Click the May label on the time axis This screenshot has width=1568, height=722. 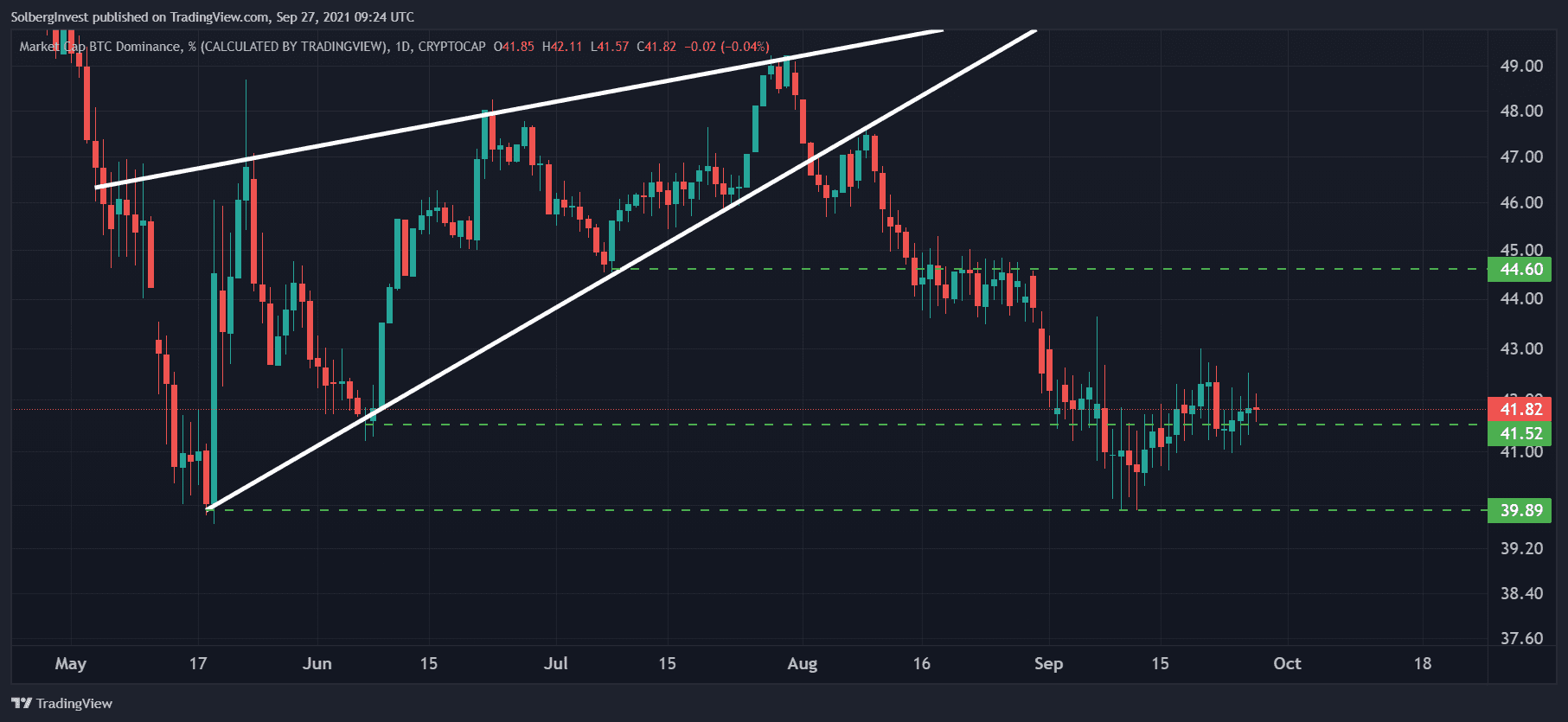(71, 663)
